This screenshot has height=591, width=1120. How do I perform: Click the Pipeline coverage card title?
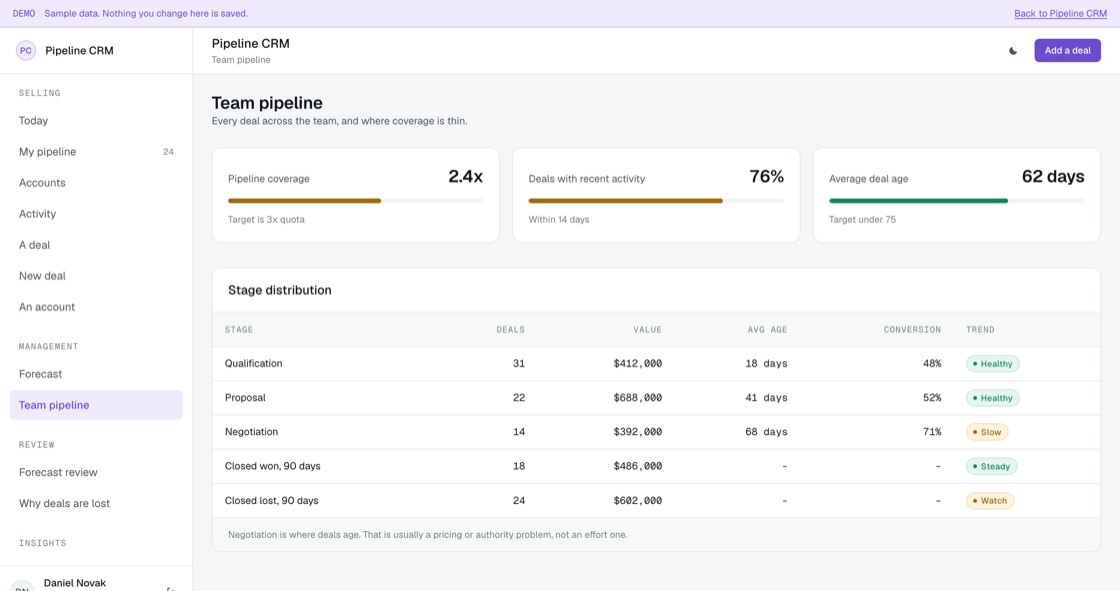click(269, 179)
